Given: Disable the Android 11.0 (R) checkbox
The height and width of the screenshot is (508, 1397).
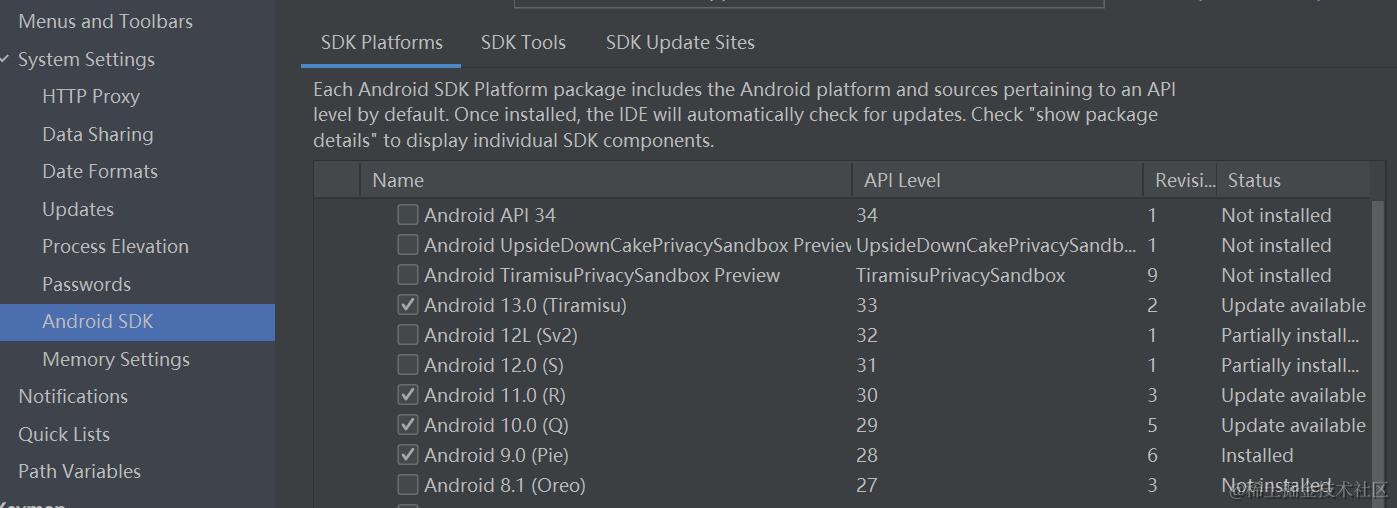Looking at the screenshot, I should pyautogui.click(x=408, y=395).
